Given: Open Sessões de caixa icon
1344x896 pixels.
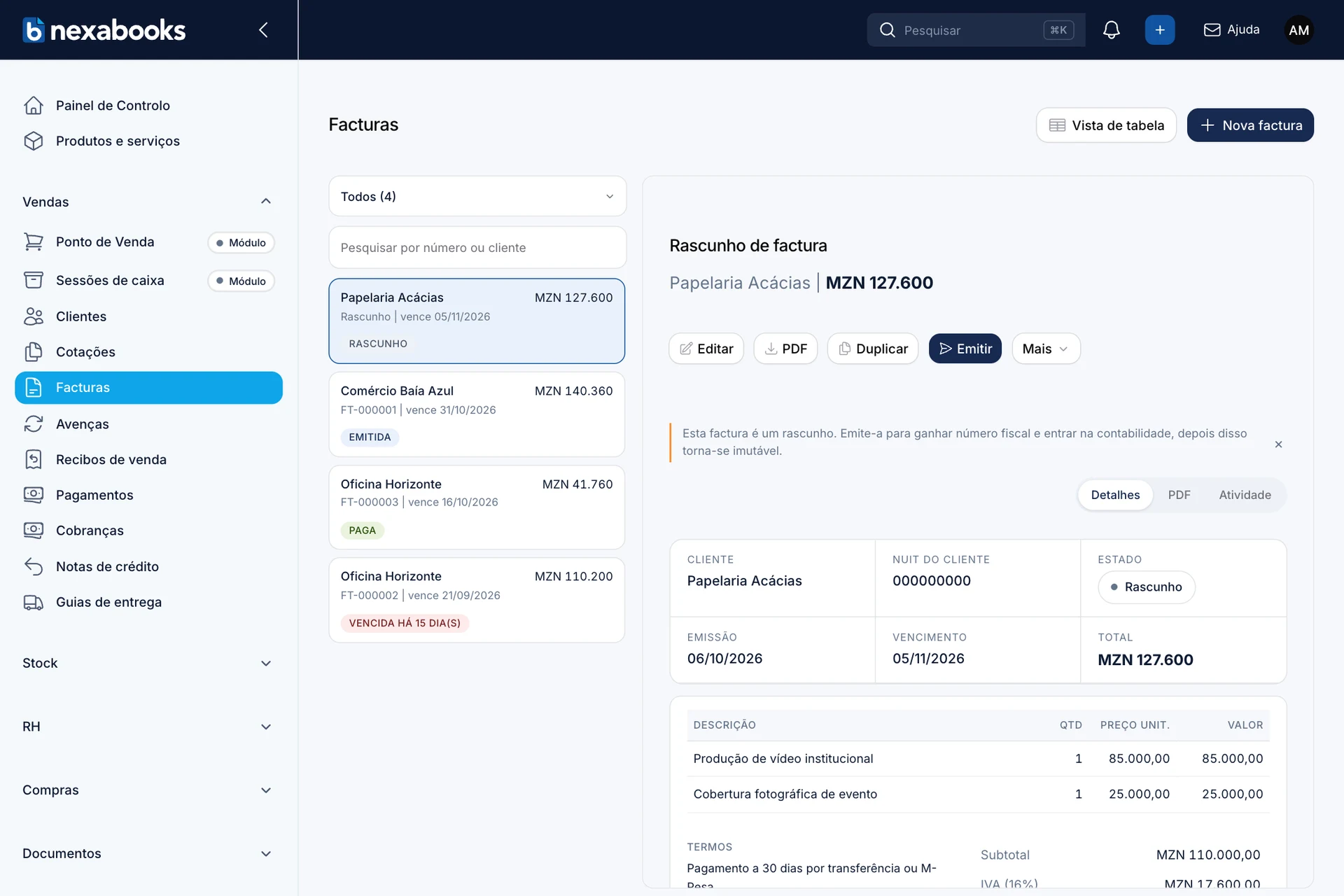Looking at the screenshot, I should pyautogui.click(x=34, y=280).
